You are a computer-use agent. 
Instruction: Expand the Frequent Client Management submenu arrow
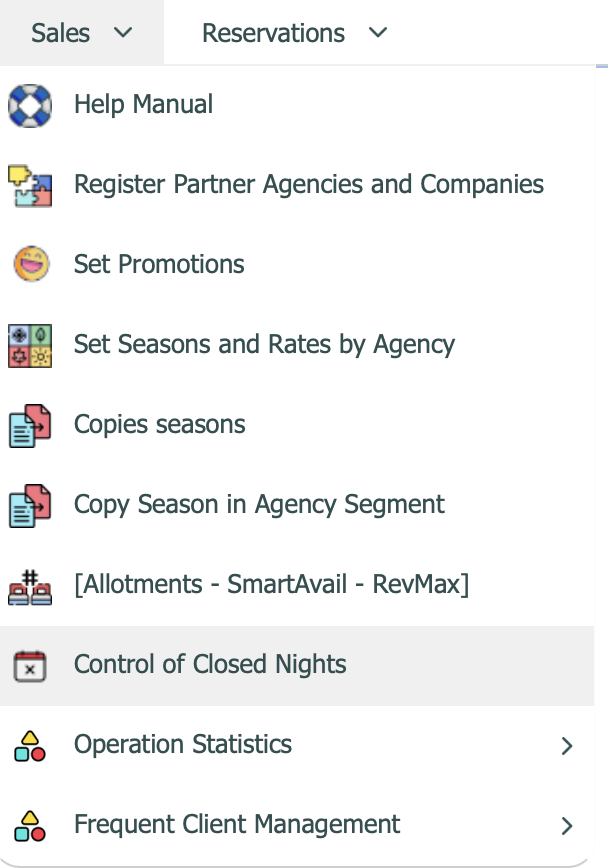pyautogui.click(x=567, y=825)
